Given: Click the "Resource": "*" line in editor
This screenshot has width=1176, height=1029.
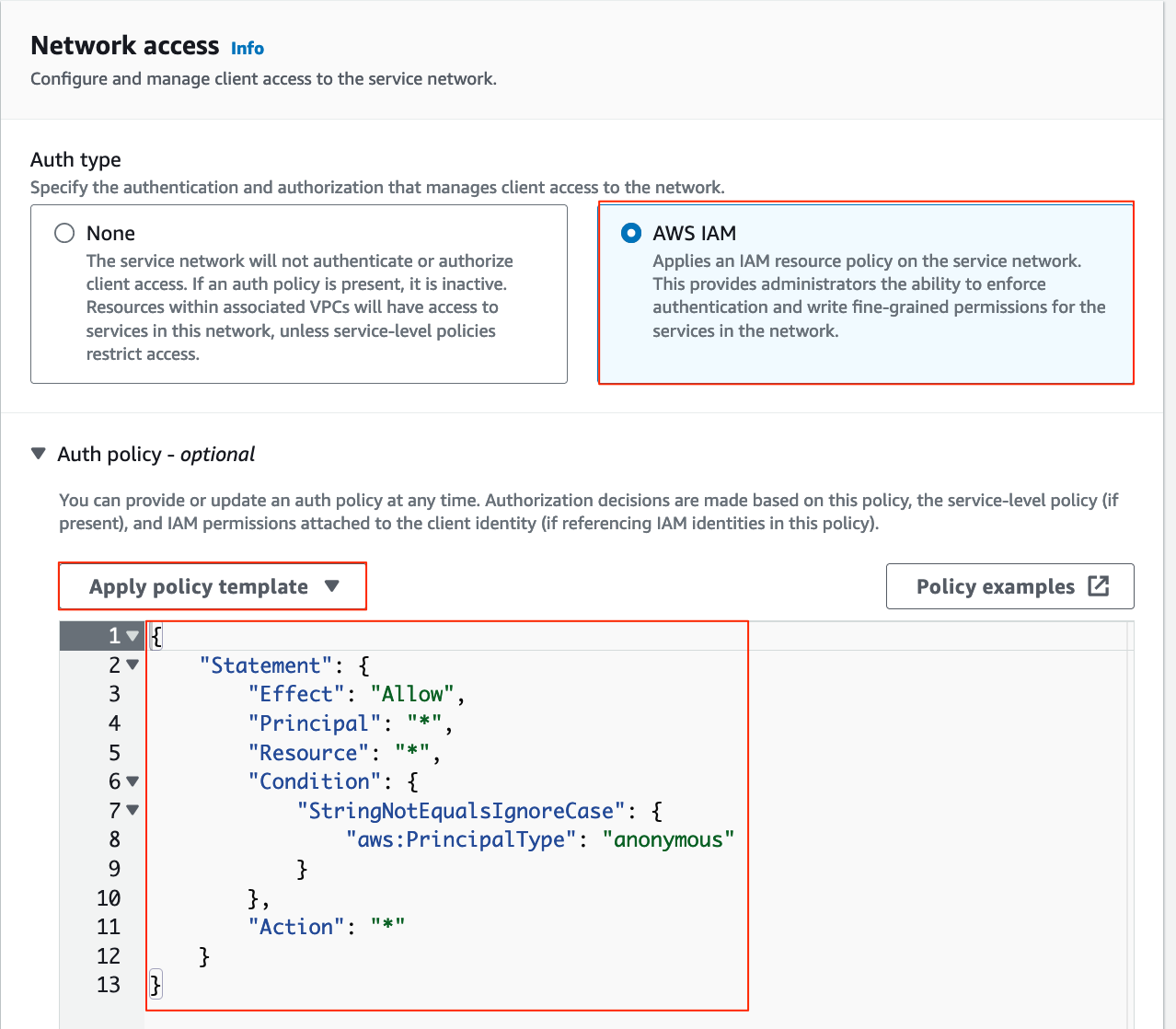Looking at the screenshot, I should pos(344,753).
